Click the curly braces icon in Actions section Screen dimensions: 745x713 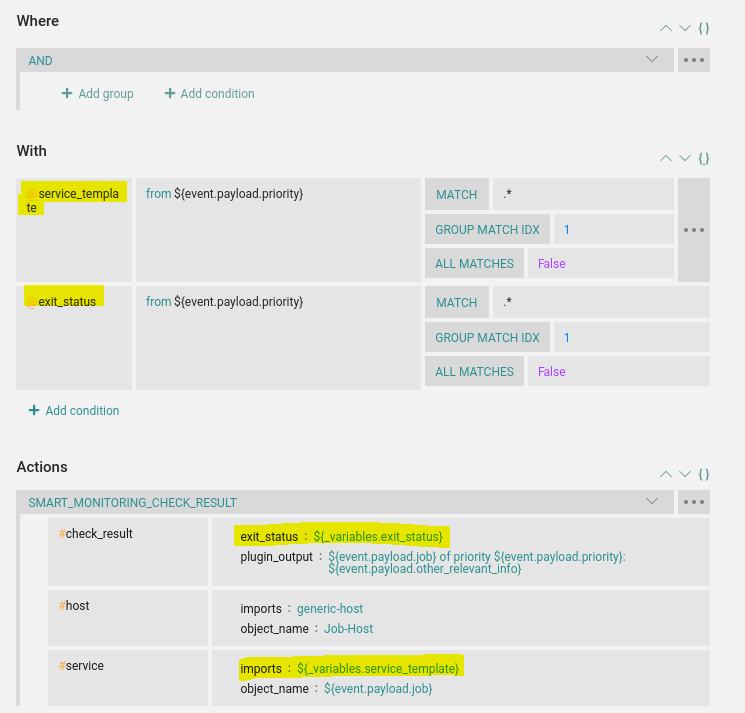[704, 474]
